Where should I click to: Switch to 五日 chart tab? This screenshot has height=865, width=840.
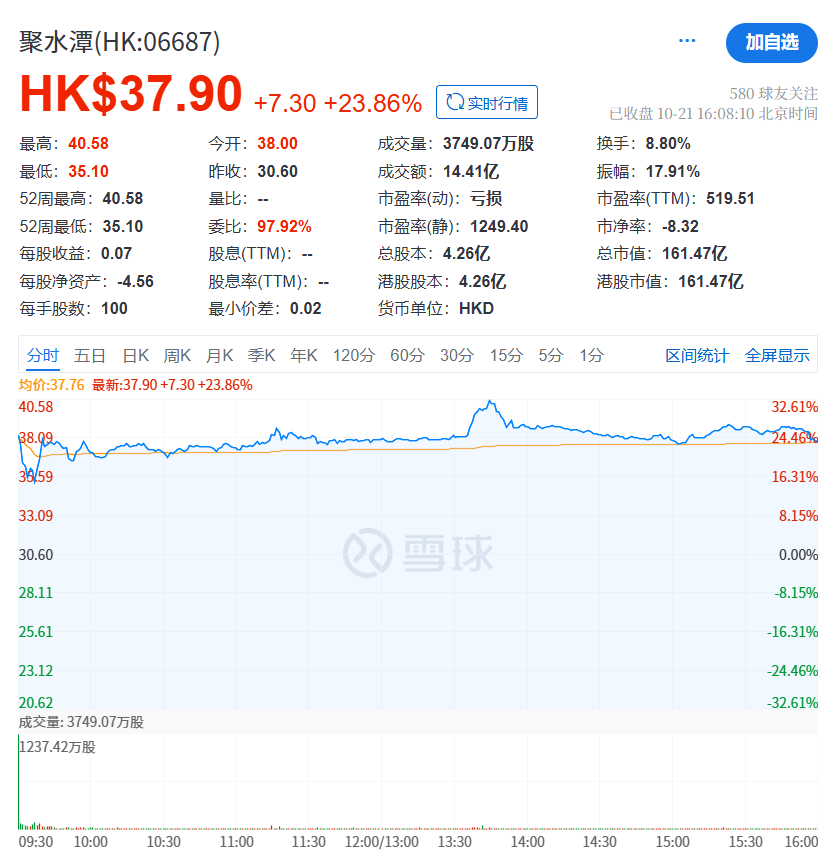pos(90,355)
